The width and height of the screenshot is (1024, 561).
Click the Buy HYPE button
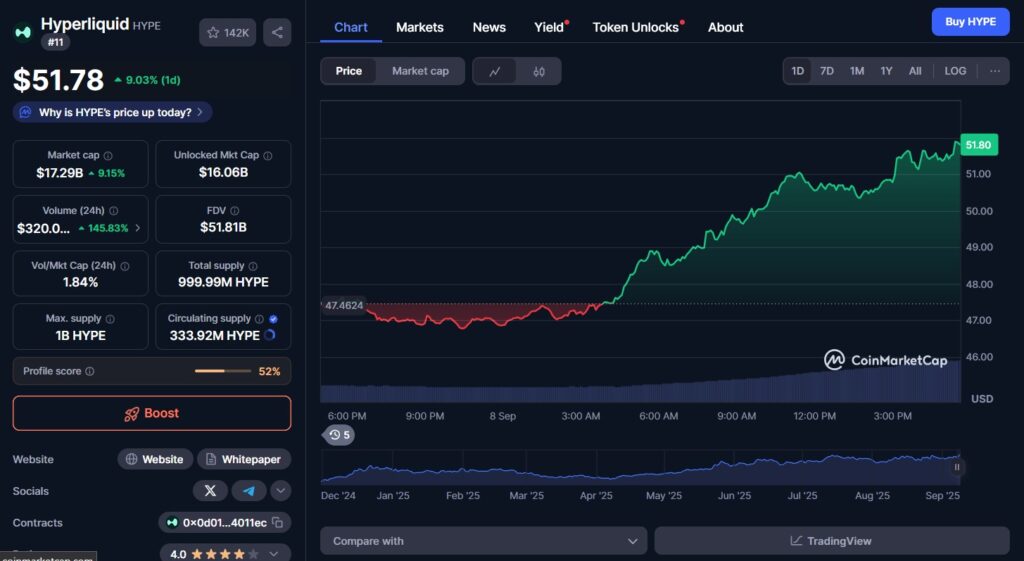point(970,22)
